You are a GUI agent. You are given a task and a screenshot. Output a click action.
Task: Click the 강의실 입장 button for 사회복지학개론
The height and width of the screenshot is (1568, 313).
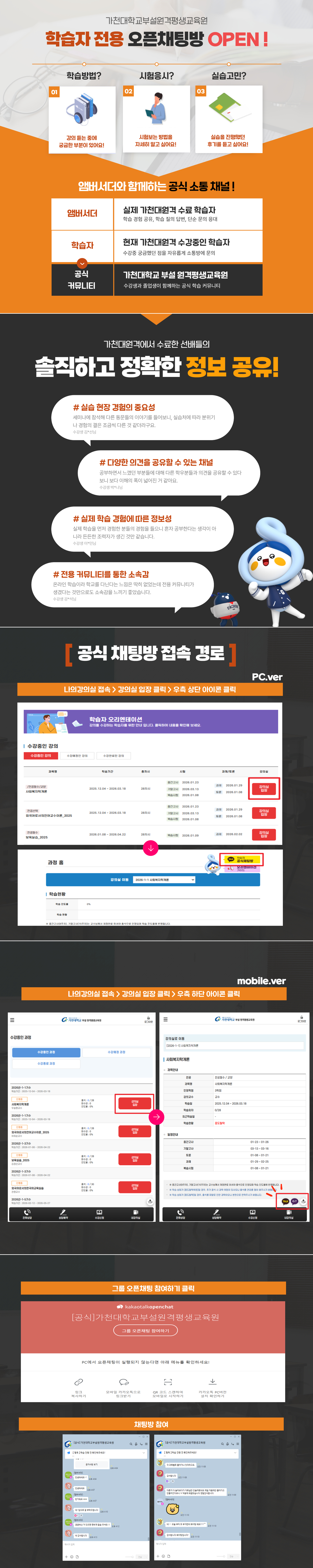pyautogui.click(x=264, y=788)
